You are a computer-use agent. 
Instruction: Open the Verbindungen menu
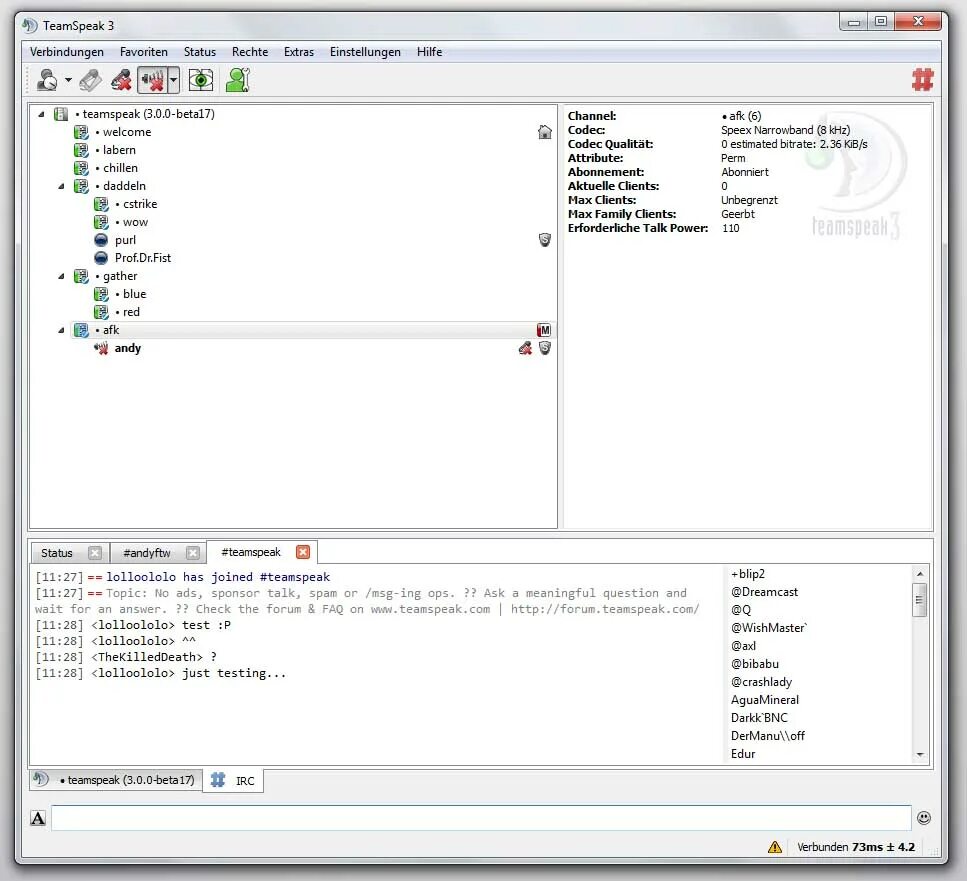[67, 52]
